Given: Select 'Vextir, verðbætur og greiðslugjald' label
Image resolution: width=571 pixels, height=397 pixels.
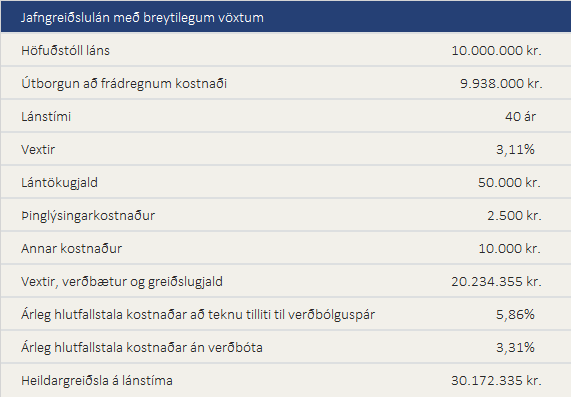Looking at the screenshot, I should [122, 282].
